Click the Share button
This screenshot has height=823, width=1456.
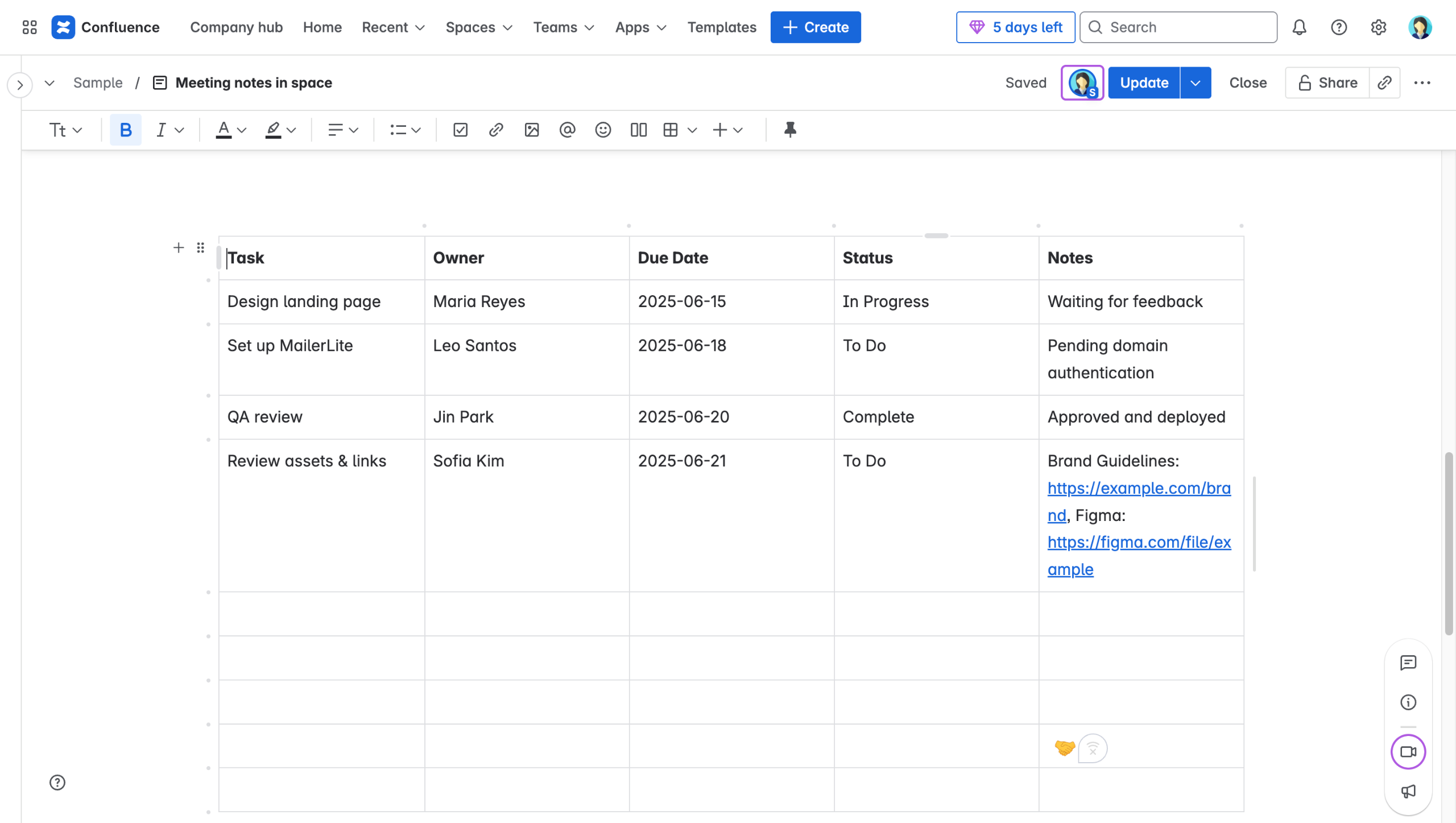pyautogui.click(x=1327, y=83)
